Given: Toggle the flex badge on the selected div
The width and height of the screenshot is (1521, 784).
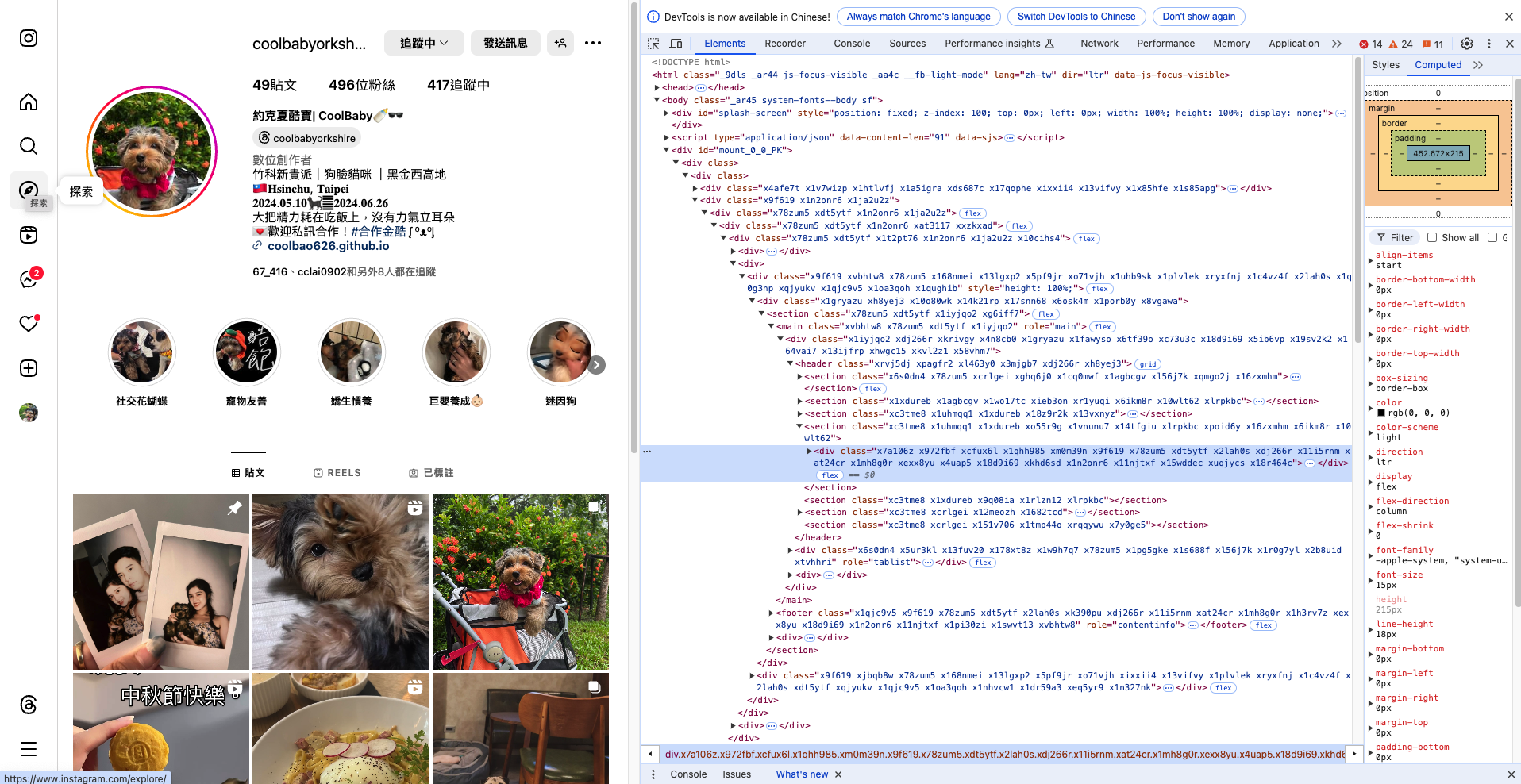Looking at the screenshot, I should pos(830,475).
